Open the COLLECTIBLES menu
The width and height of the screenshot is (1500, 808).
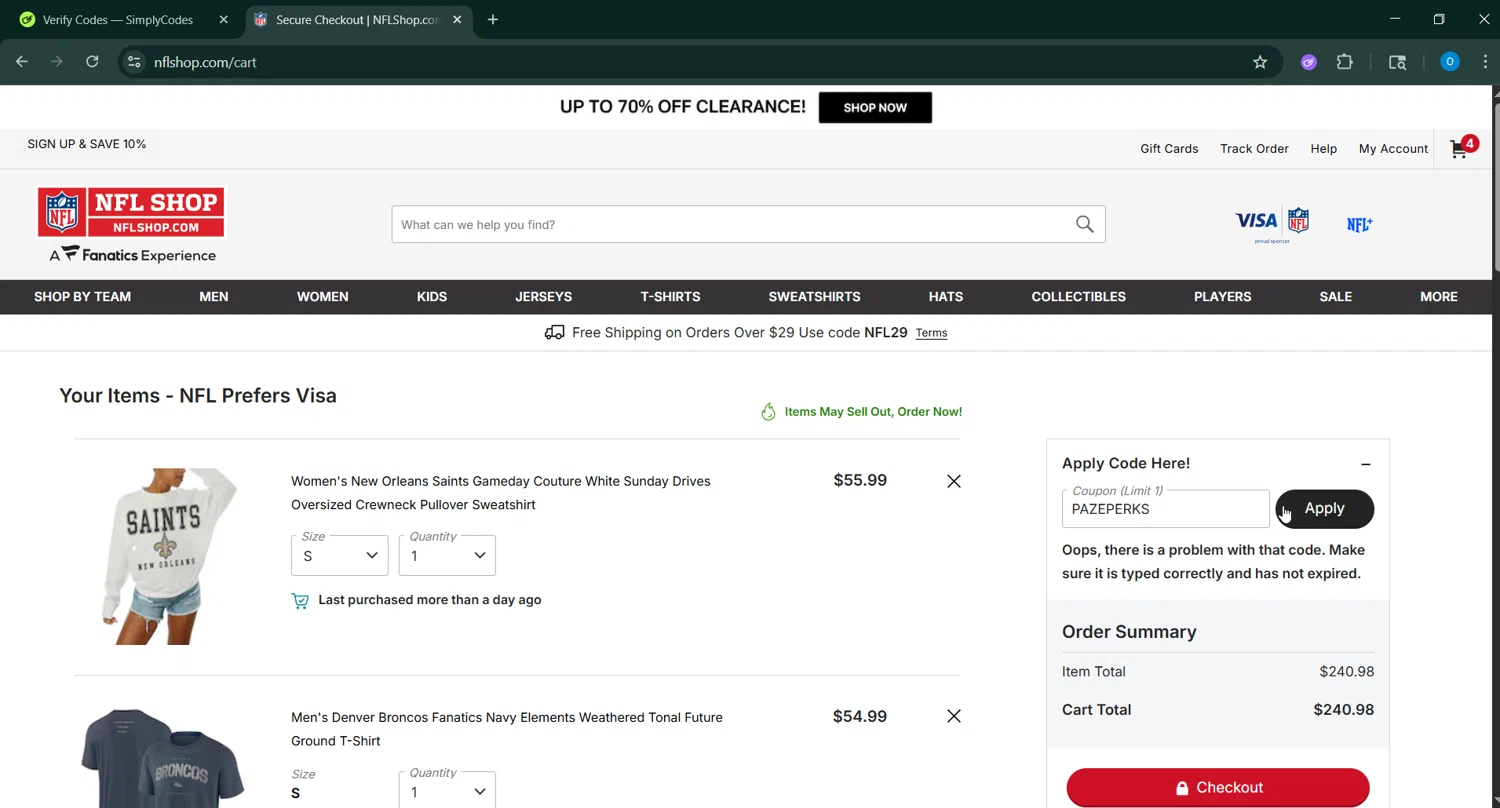[x=1078, y=296]
